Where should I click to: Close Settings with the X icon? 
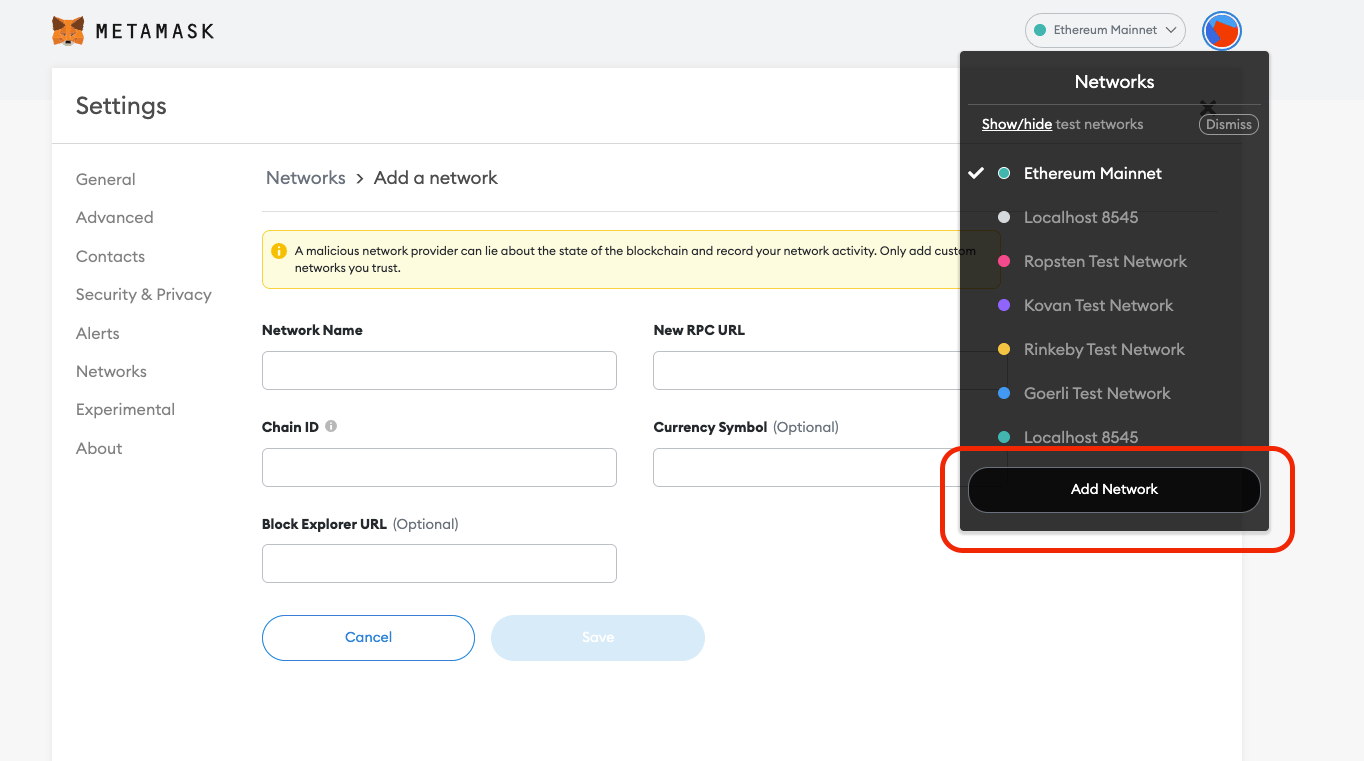[x=1208, y=107]
